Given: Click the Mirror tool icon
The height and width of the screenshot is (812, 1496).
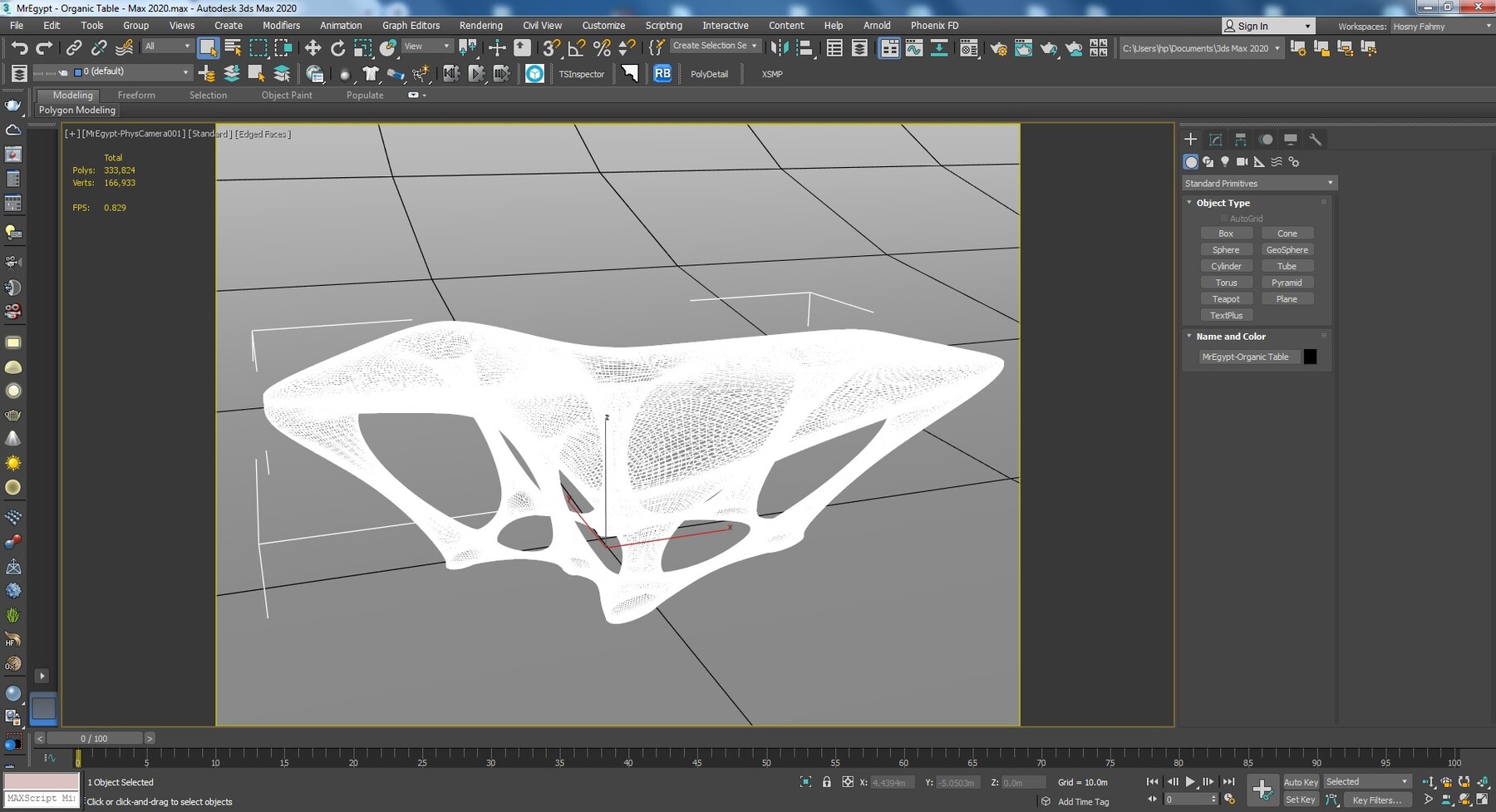Looking at the screenshot, I should (x=780, y=48).
